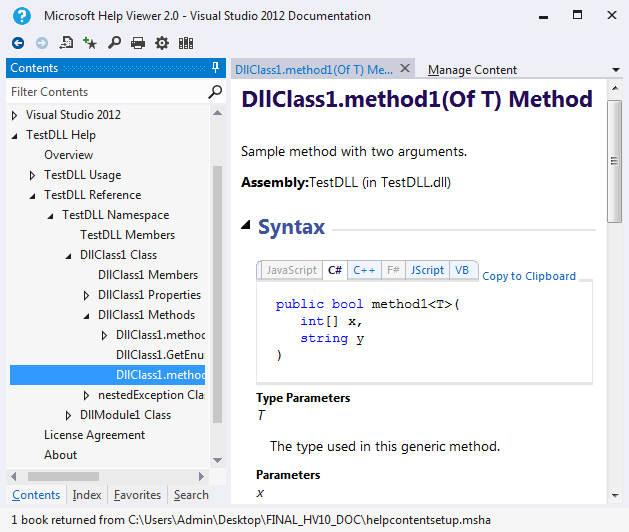Expand the DllClass1 Properties node
This screenshot has height=532, width=629.
pos(86,296)
